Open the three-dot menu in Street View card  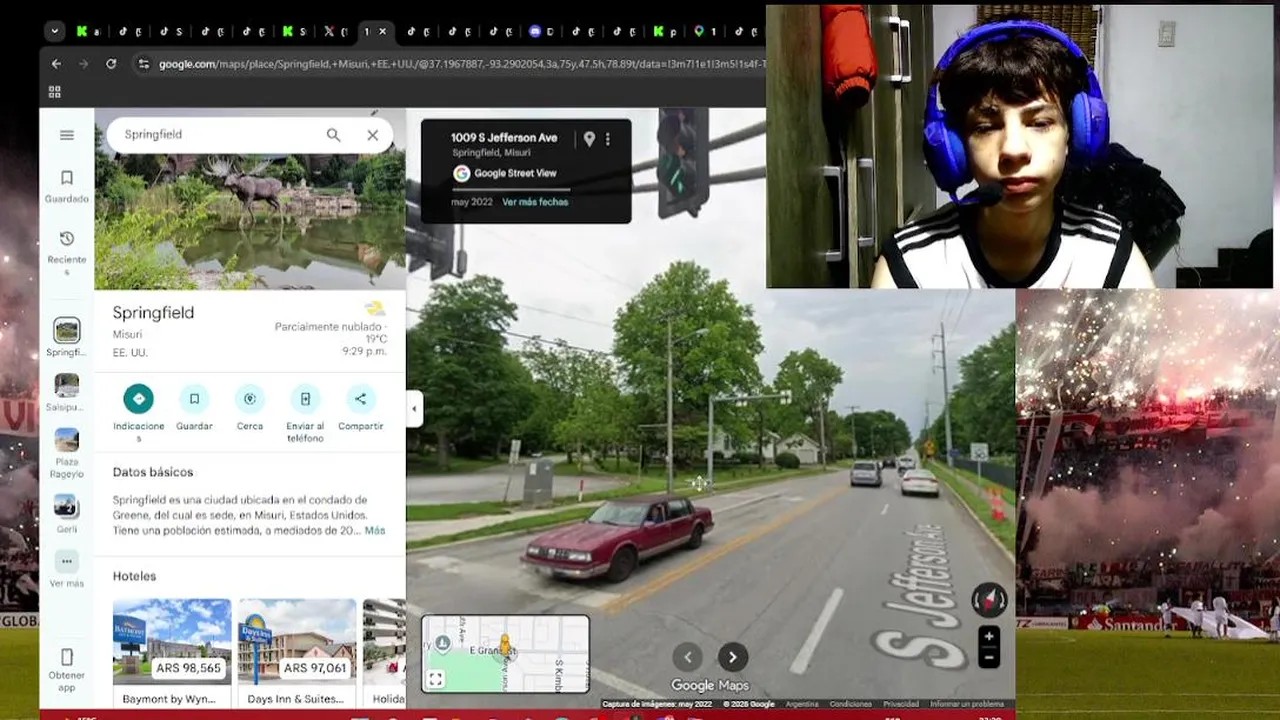point(607,140)
